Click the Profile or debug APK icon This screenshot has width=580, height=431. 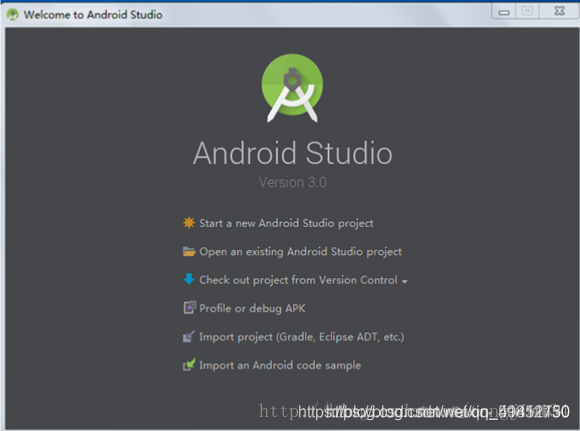click(189, 307)
